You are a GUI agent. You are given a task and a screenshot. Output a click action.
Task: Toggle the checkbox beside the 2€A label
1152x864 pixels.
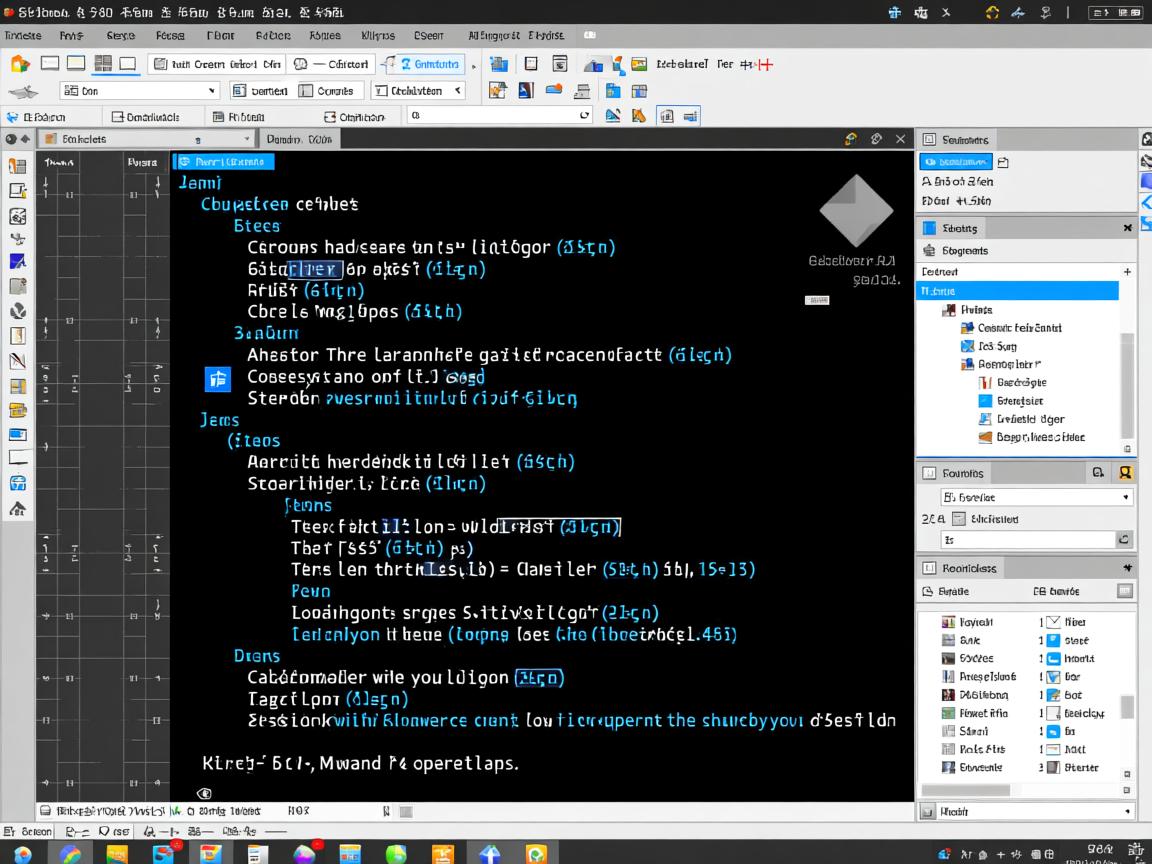point(959,519)
